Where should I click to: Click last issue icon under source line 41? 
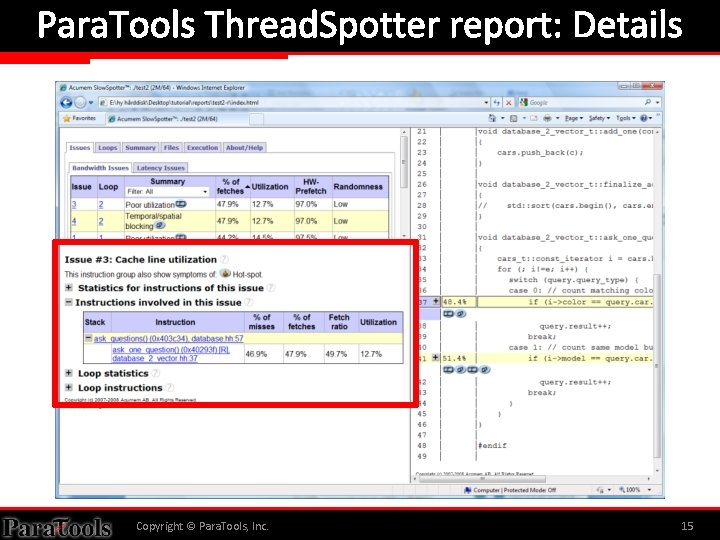pyautogui.click(x=485, y=370)
